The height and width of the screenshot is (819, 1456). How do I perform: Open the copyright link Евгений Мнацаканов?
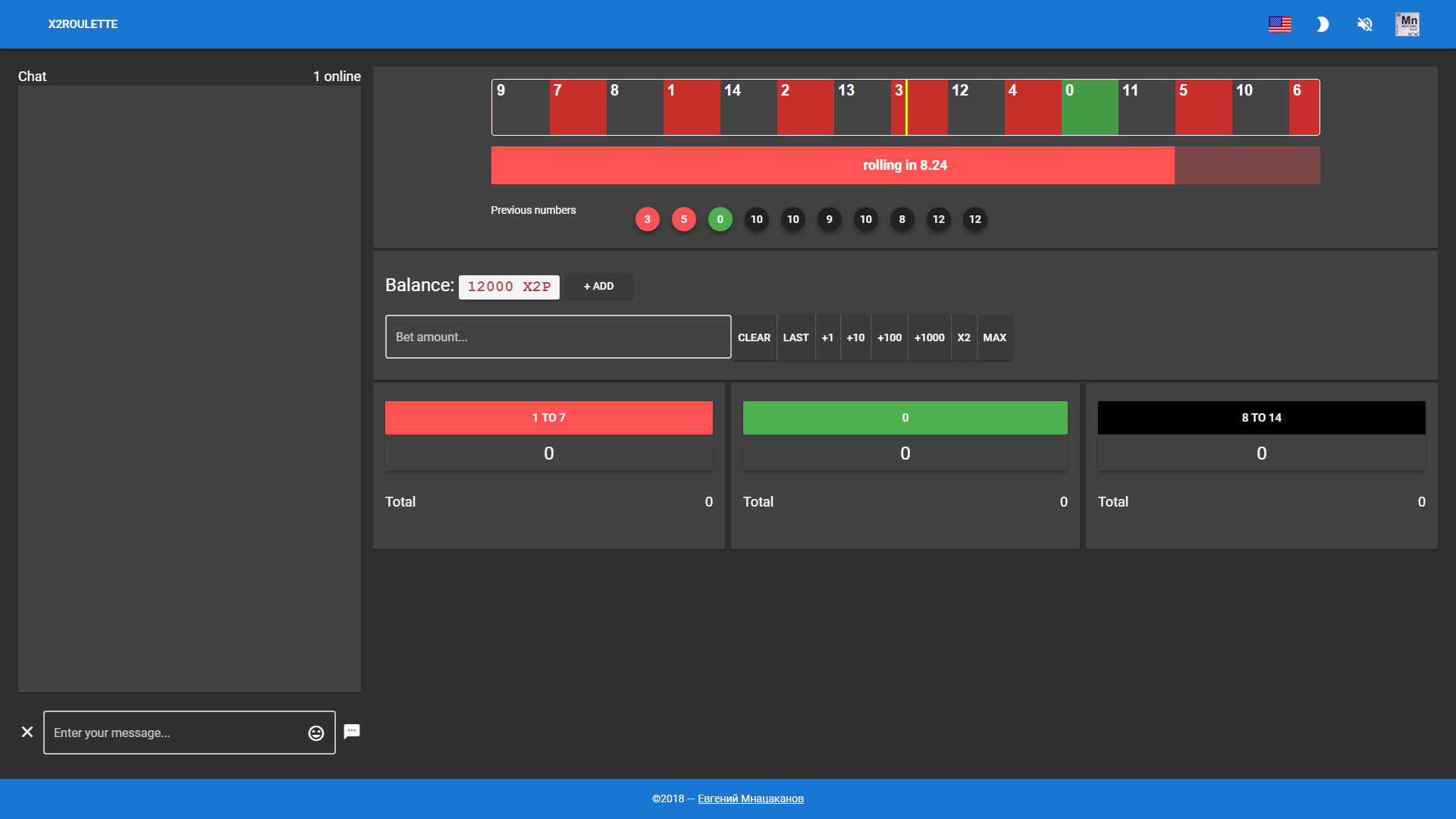click(749, 799)
